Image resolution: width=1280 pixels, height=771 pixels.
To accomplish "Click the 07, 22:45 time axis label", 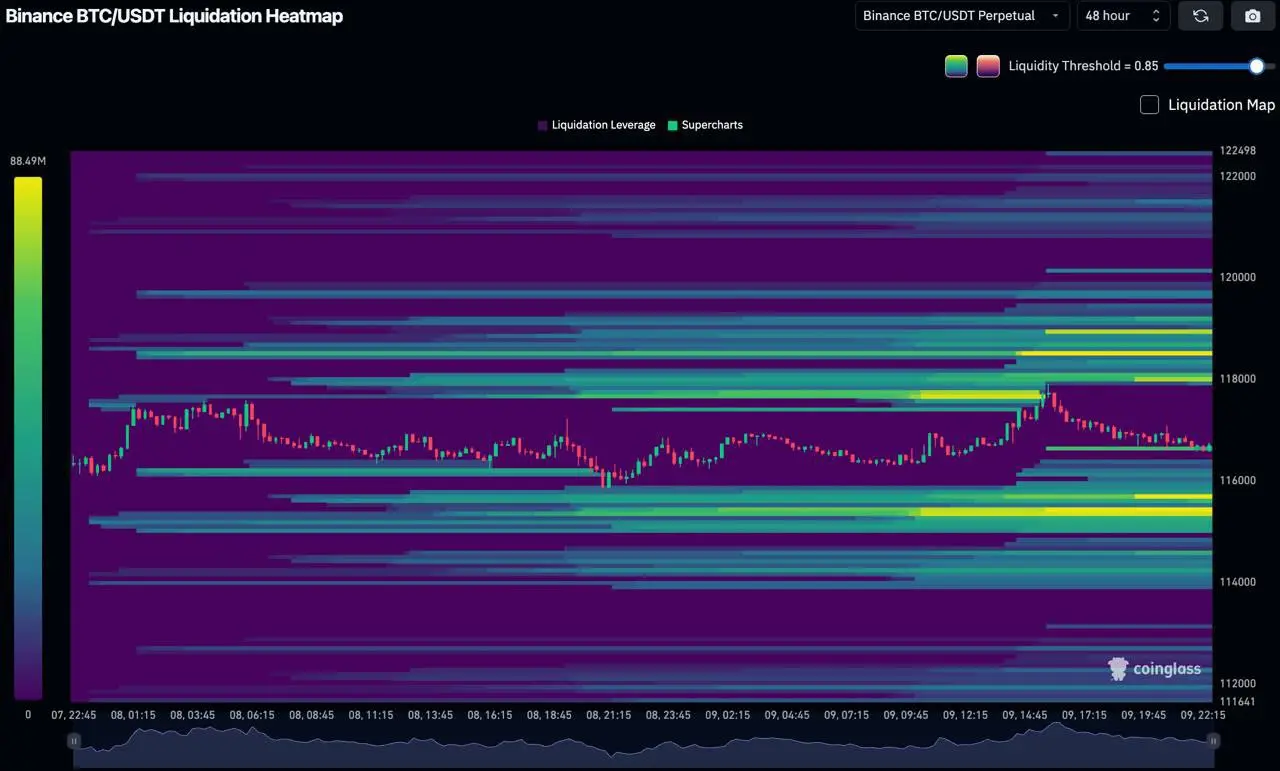I will pyautogui.click(x=74, y=716).
